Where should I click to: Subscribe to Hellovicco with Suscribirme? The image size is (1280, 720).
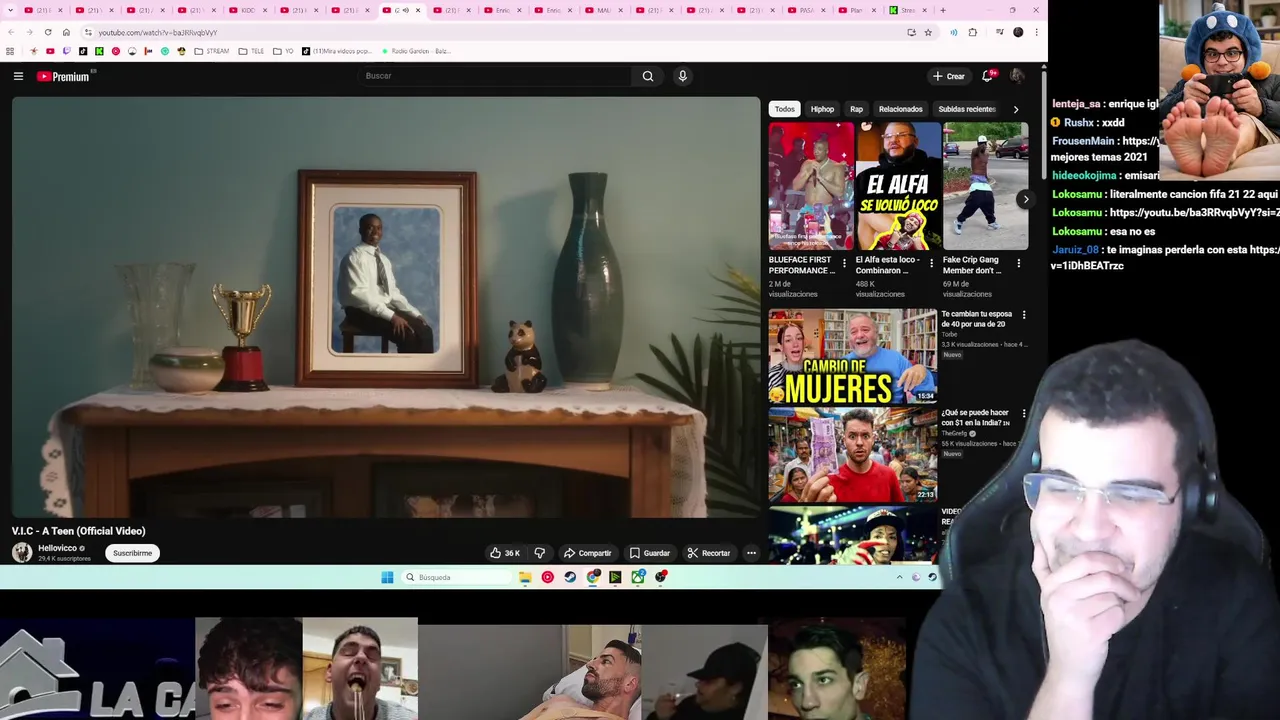(x=132, y=553)
